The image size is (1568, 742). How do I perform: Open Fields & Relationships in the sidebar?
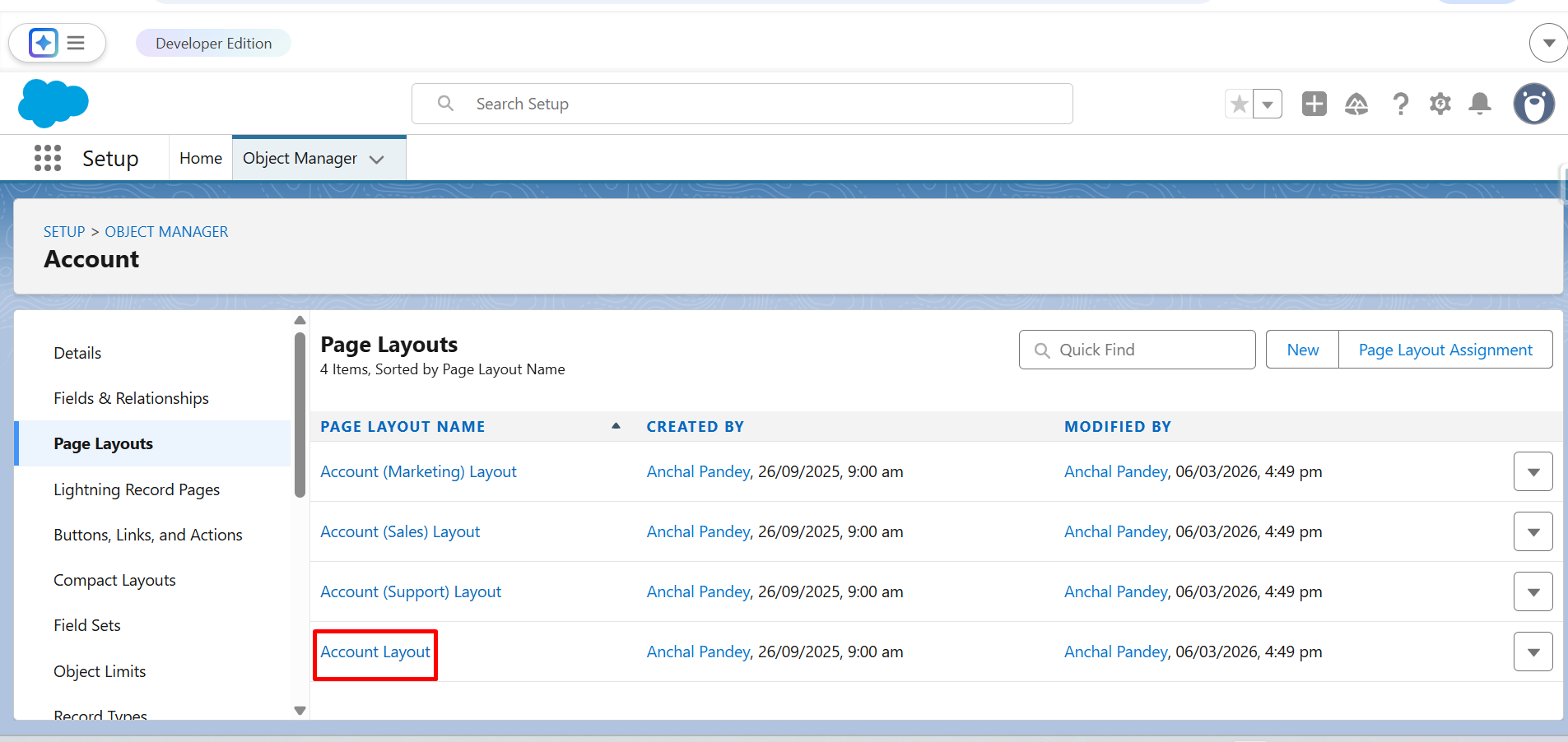pyautogui.click(x=131, y=398)
